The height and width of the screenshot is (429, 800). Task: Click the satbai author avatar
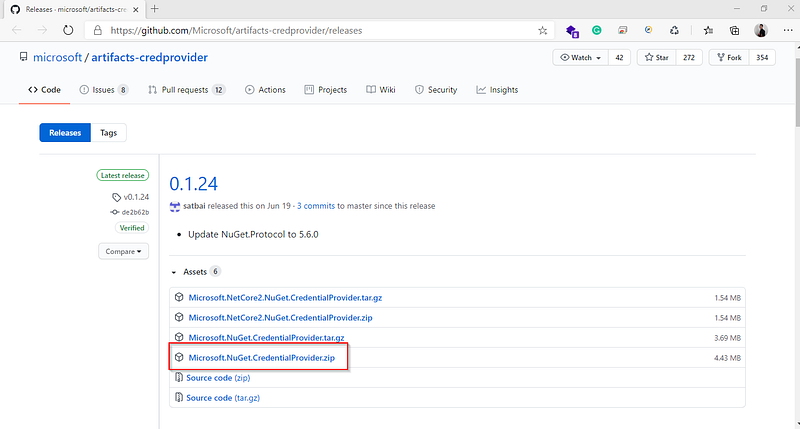175,206
